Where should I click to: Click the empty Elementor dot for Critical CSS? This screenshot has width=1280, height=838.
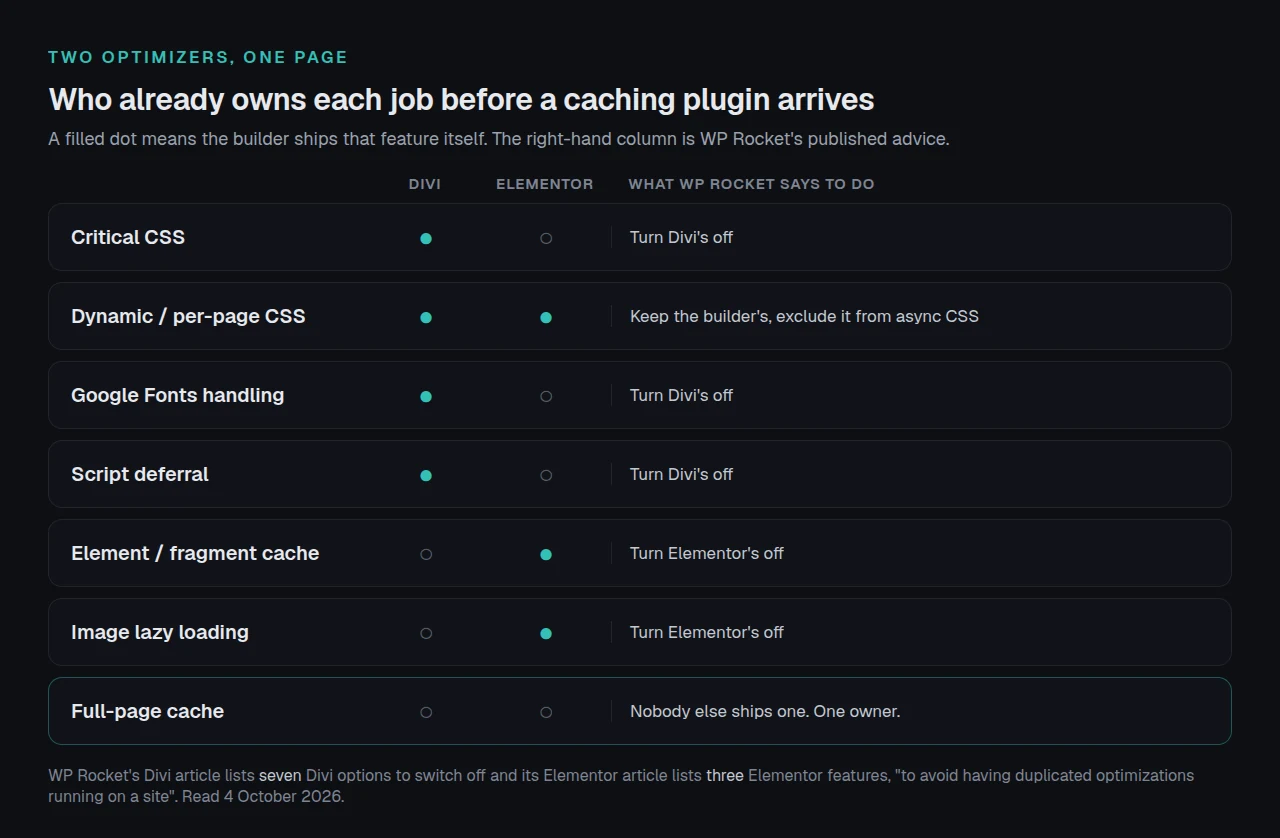[546, 238]
